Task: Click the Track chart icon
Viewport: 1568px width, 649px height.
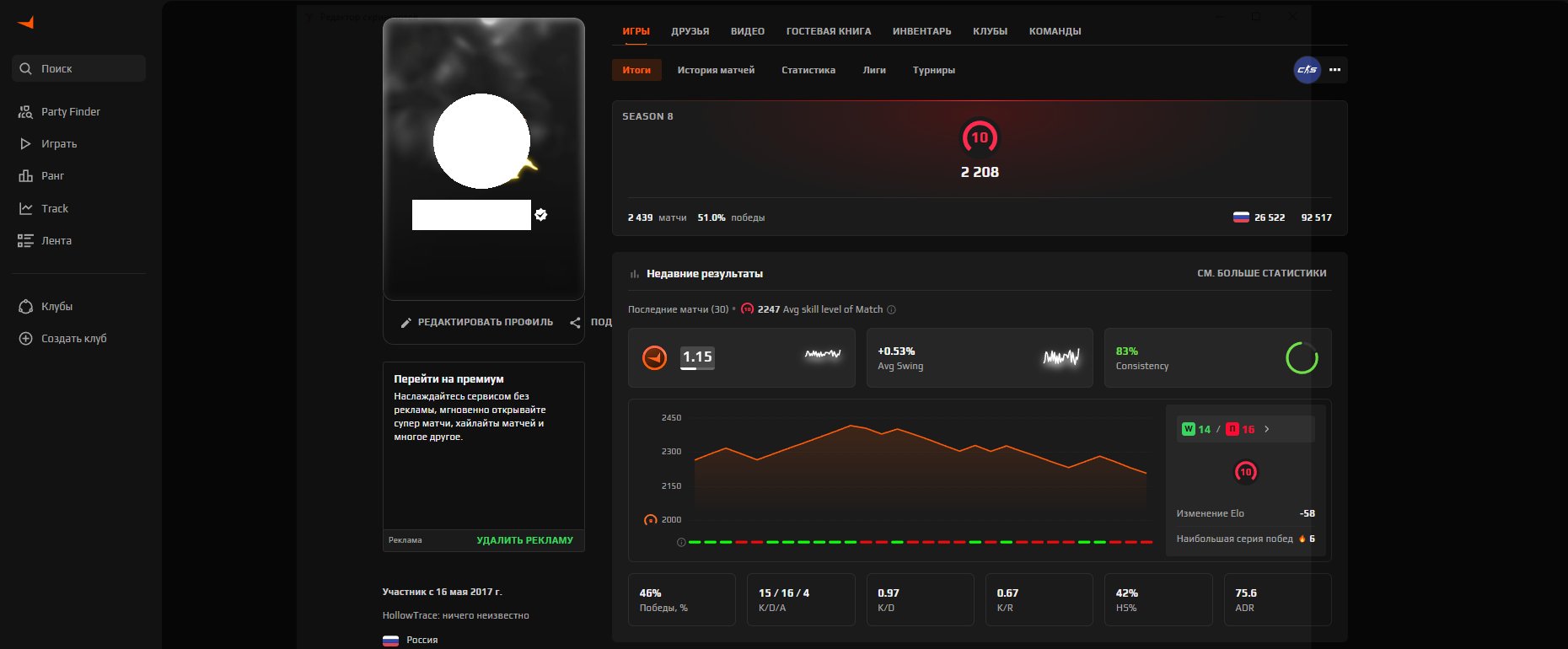Action: [x=25, y=208]
